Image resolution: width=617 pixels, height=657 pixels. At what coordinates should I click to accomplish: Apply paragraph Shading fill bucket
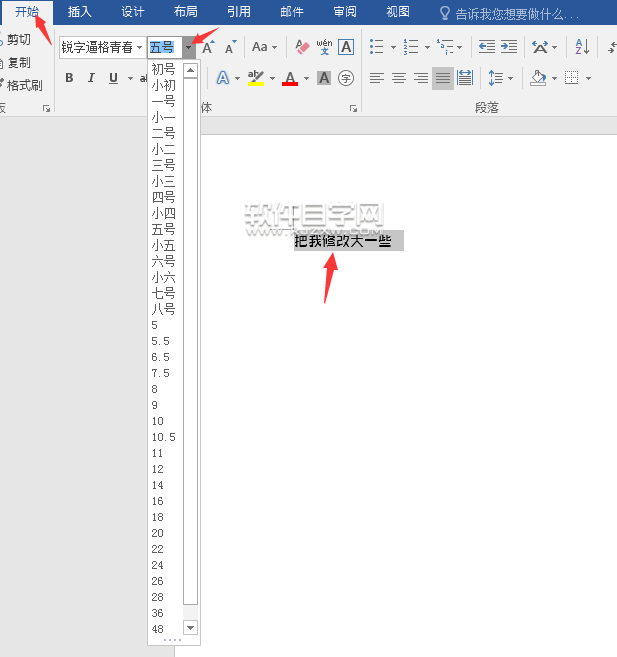pyautogui.click(x=538, y=78)
